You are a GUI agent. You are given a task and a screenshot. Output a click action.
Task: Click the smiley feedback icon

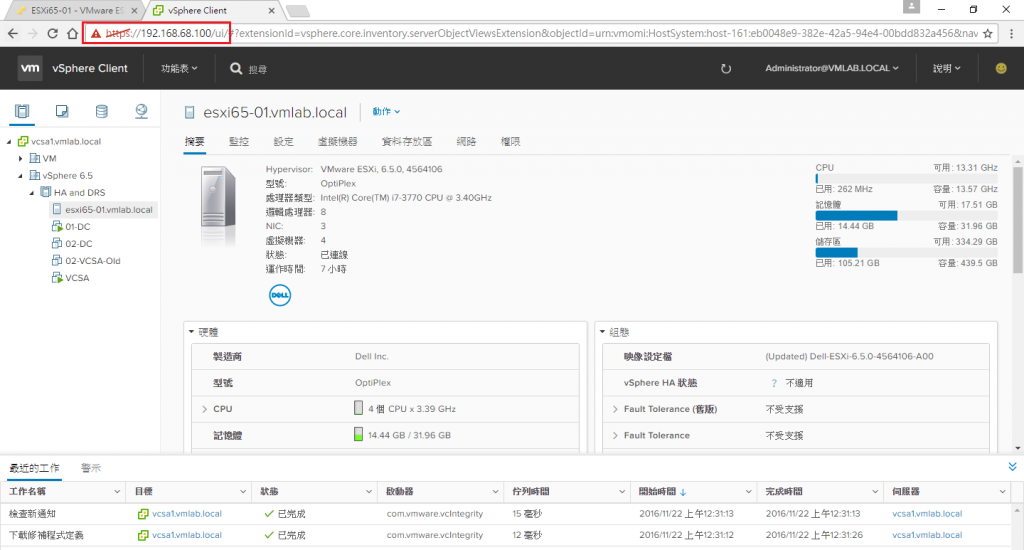(1000, 68)
